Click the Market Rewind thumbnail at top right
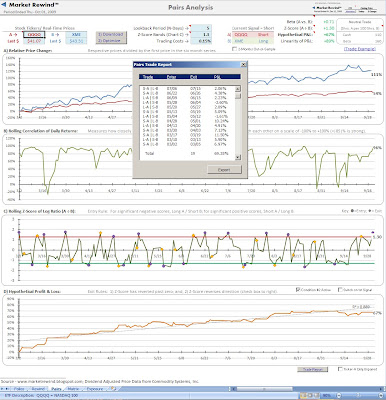The image size is (386, 400). (328, 8)
